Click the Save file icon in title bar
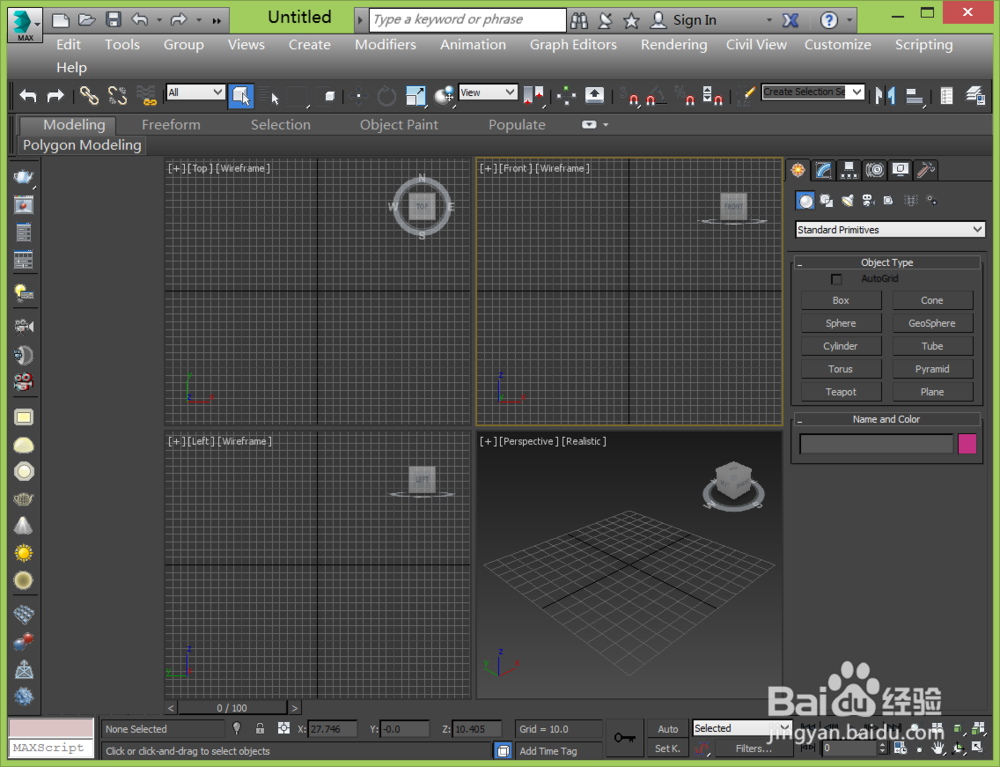Viewport: 1000px width, 767px height. click(114, 20)
